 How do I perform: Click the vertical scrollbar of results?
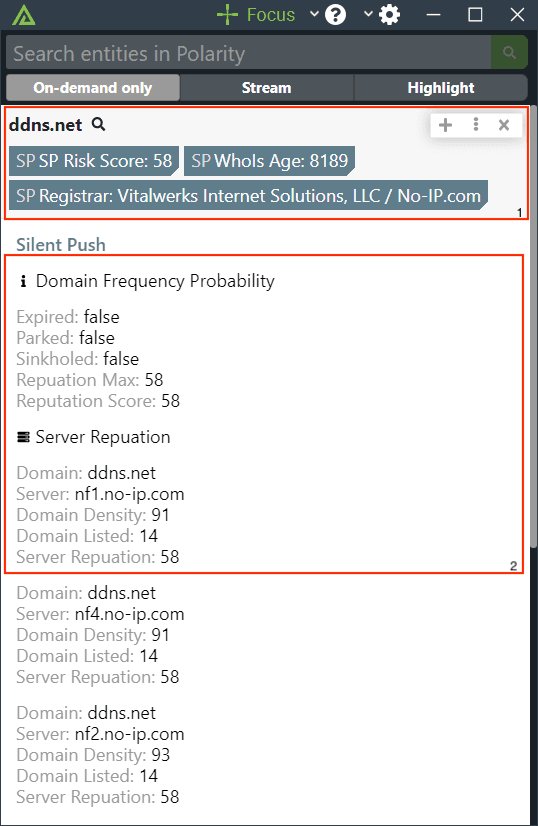point(534,327)
